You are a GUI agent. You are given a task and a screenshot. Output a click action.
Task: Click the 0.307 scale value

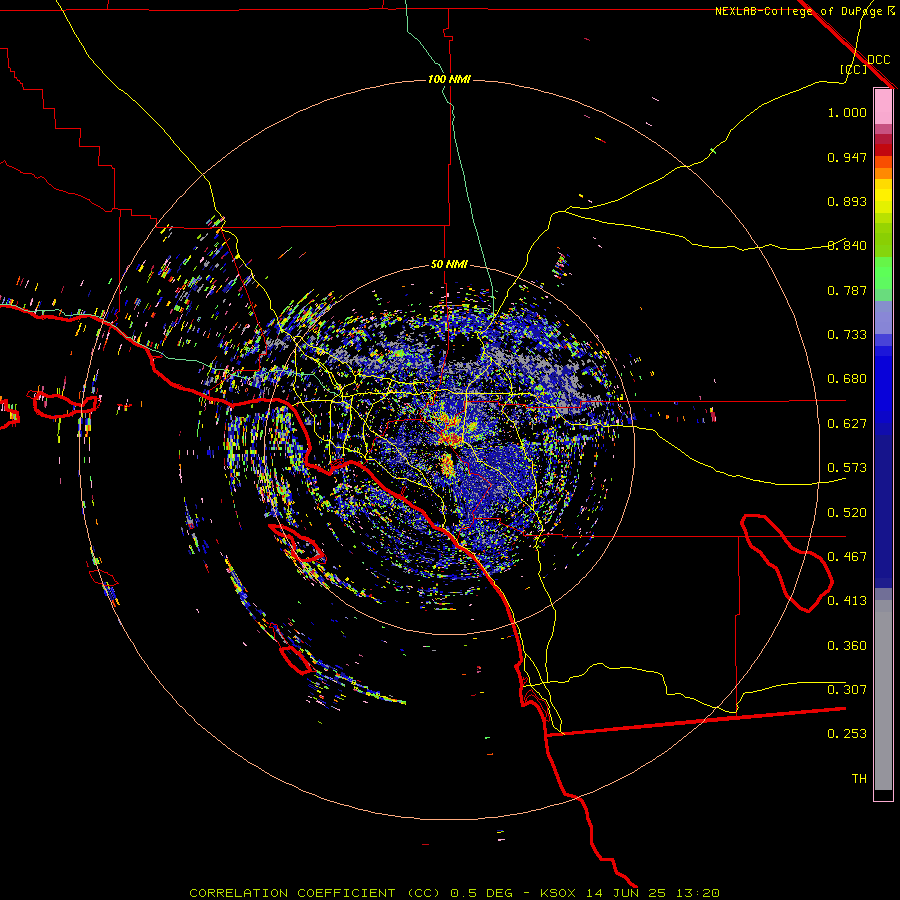(x=847, y=690)
